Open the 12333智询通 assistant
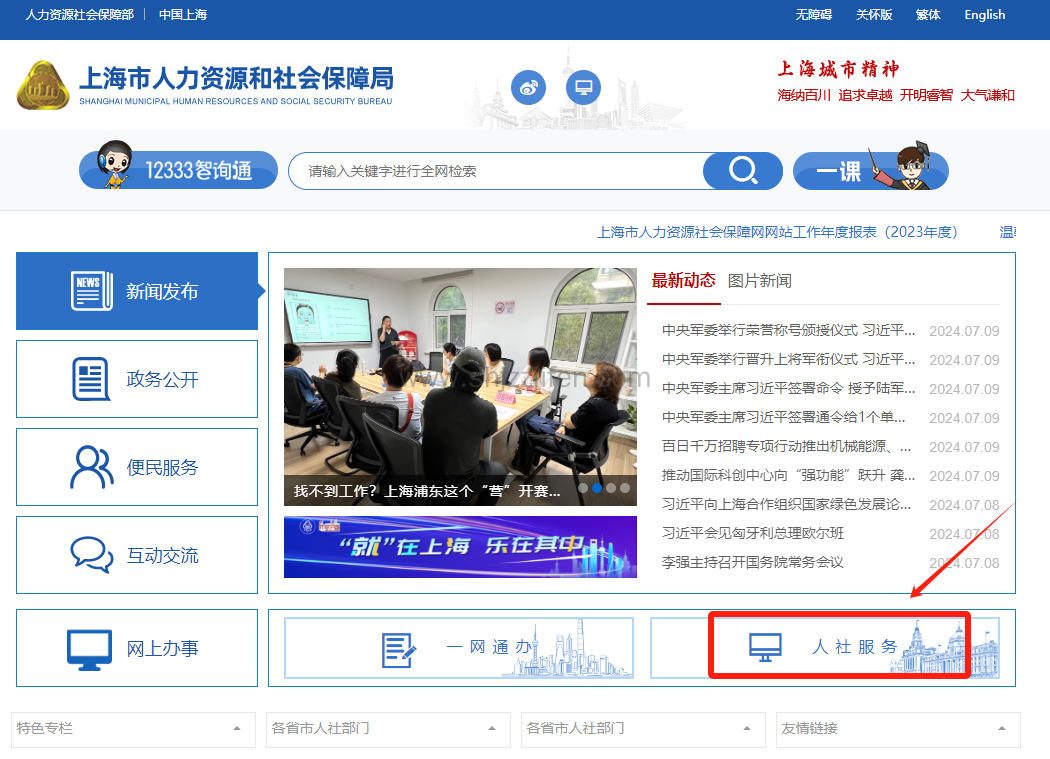This screenshot has height=759, width=1050. point(178,170)
